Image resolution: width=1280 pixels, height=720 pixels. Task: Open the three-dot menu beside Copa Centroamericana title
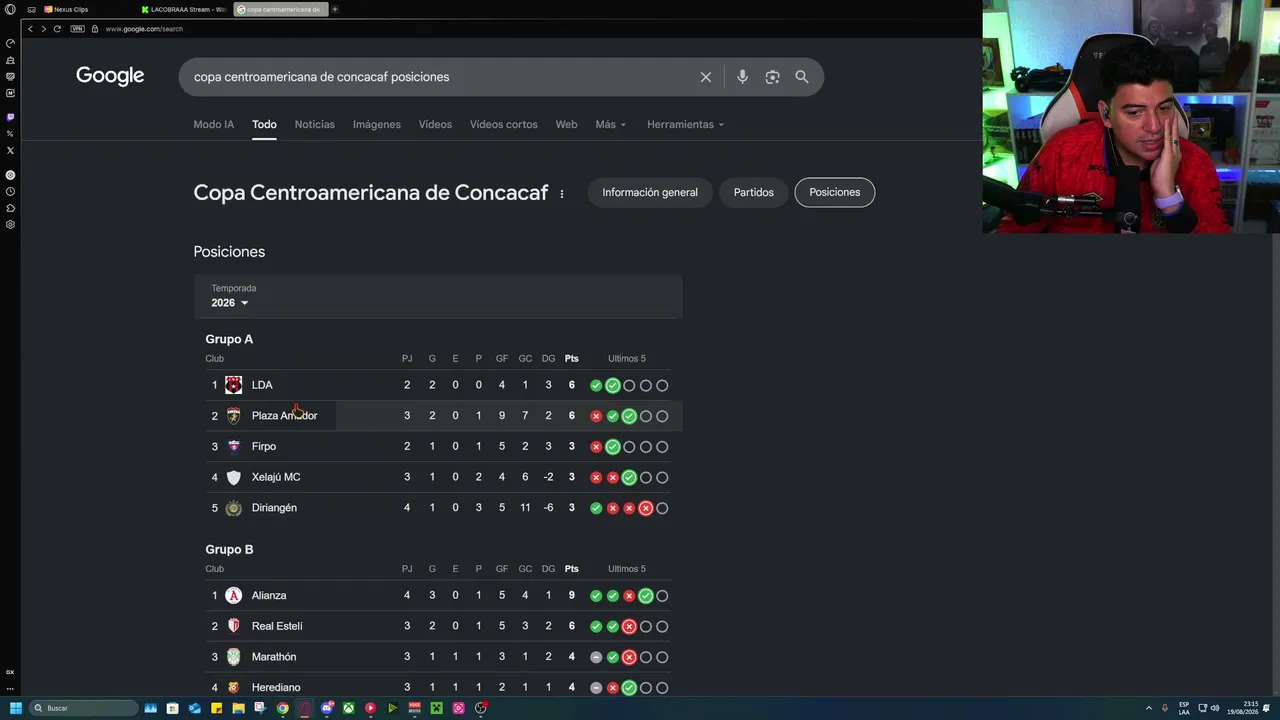click(x=562, y=193)
